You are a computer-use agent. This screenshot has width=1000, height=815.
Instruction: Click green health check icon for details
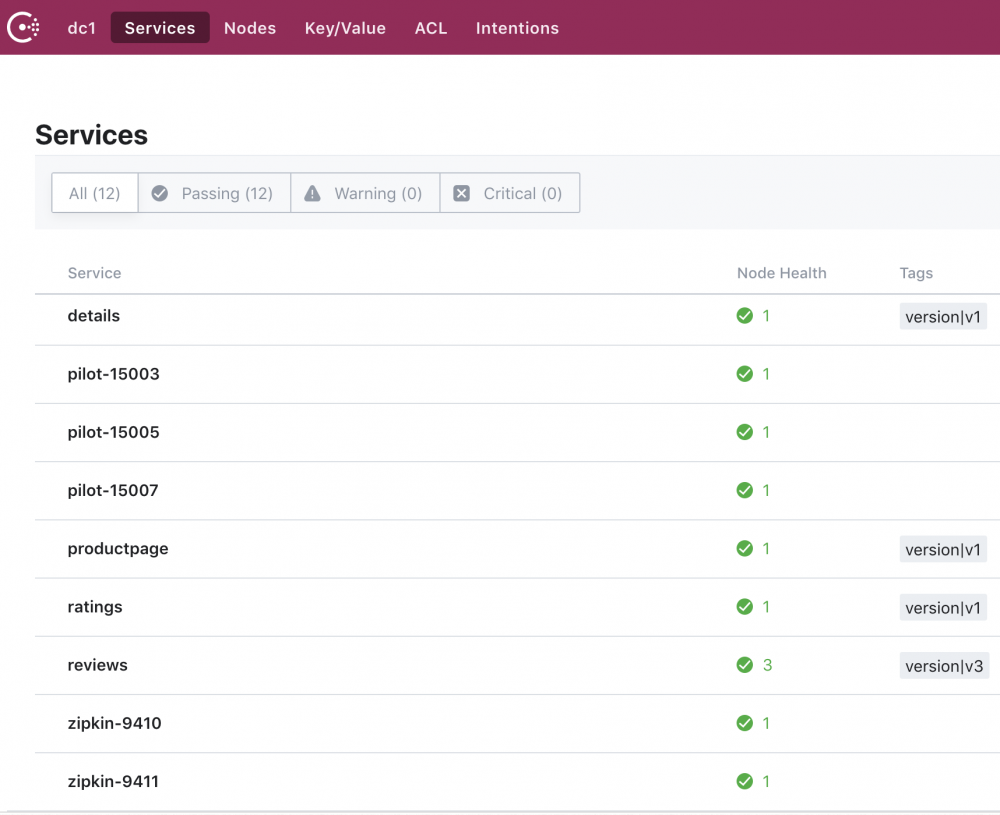pyautogui.click(x=744, y=316)
